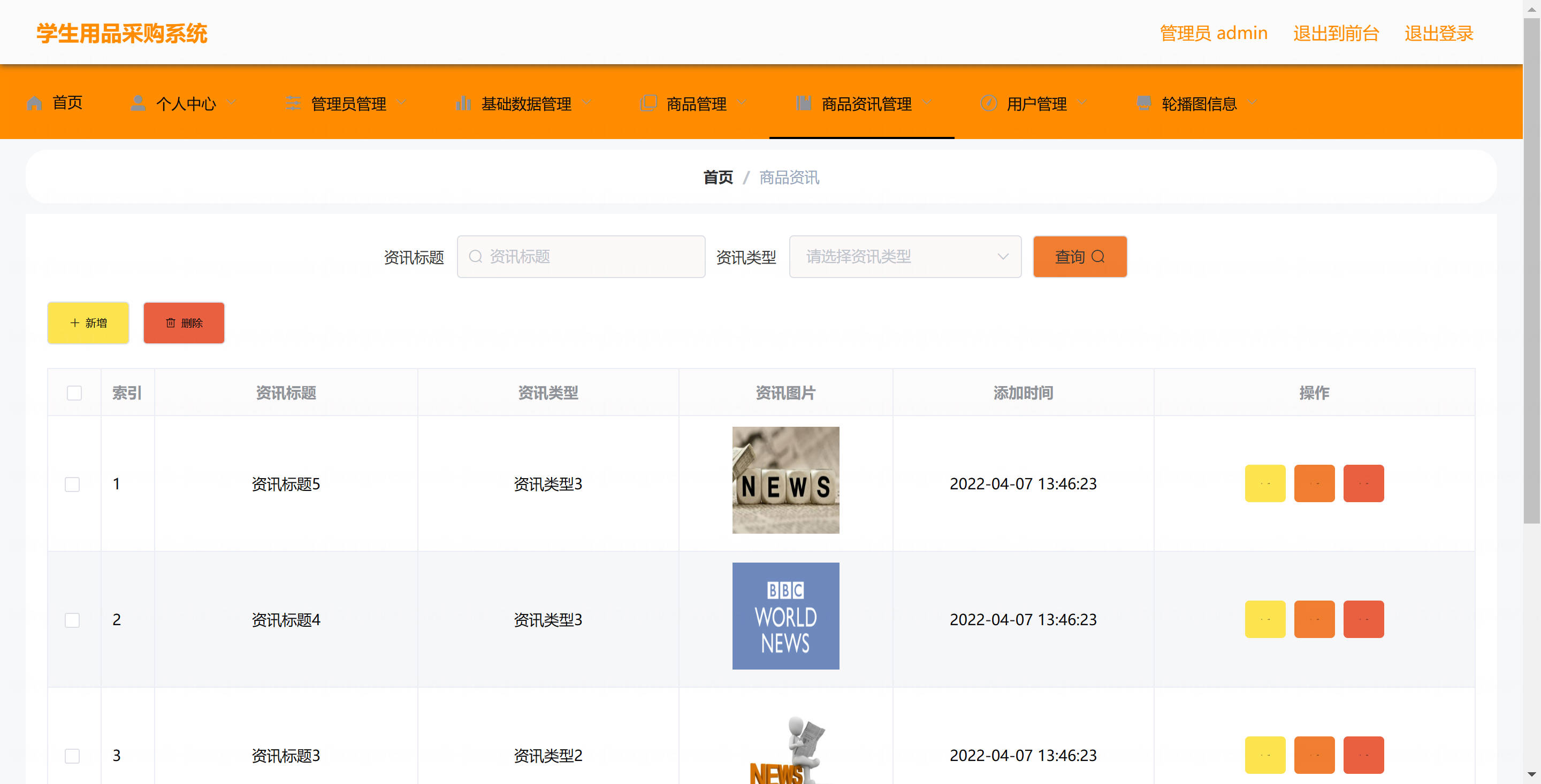Click the yellow 新增 button
The image size is (1541, 784).
(x=88, y=323)
